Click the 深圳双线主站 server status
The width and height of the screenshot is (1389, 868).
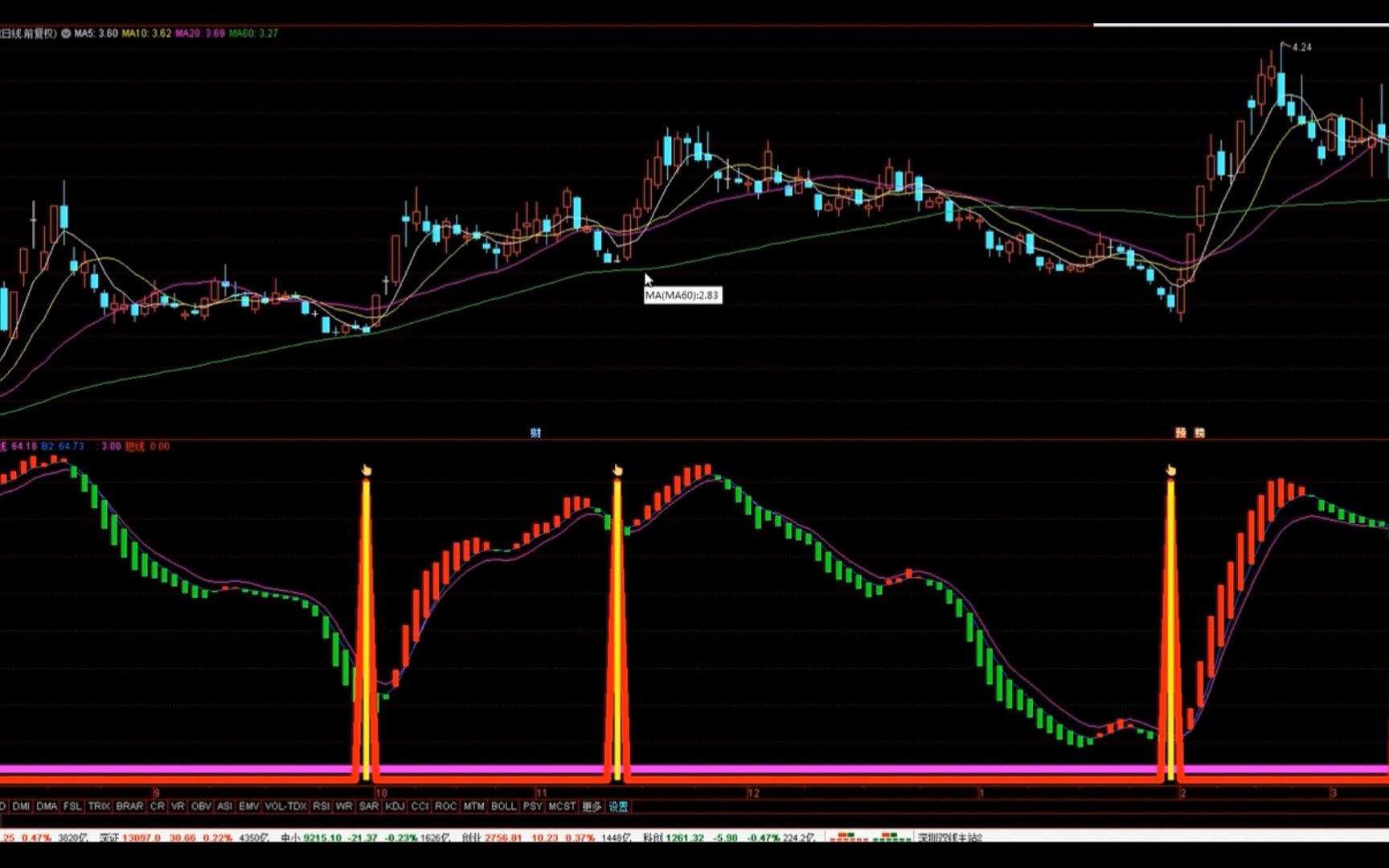pos(950,837)
